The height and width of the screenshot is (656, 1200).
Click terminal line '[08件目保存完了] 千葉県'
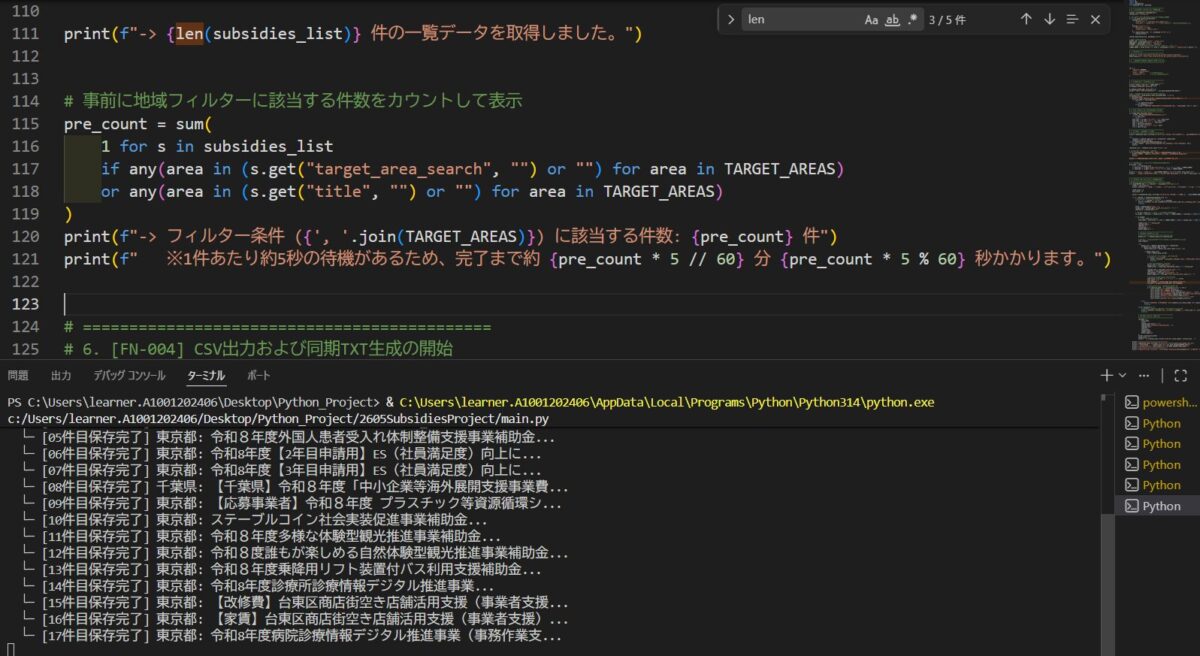296,487
